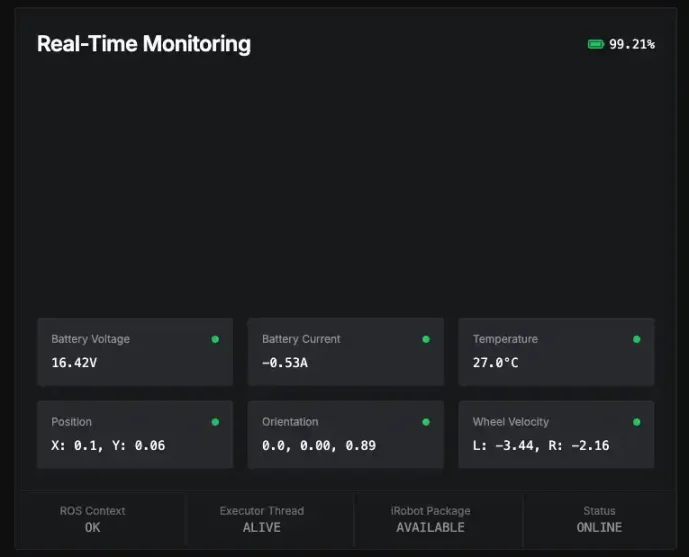Click the ROS Context OK indicator
Viewport: 689px width, 557px height.
[93, 527]
